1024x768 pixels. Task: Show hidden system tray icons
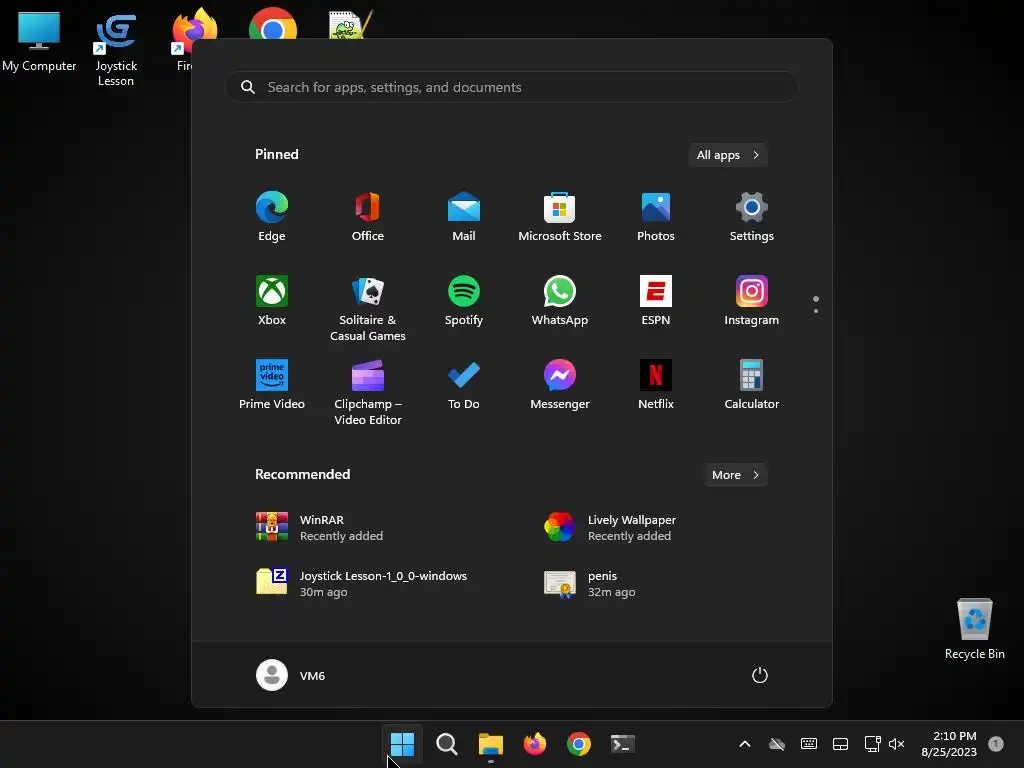744,744
